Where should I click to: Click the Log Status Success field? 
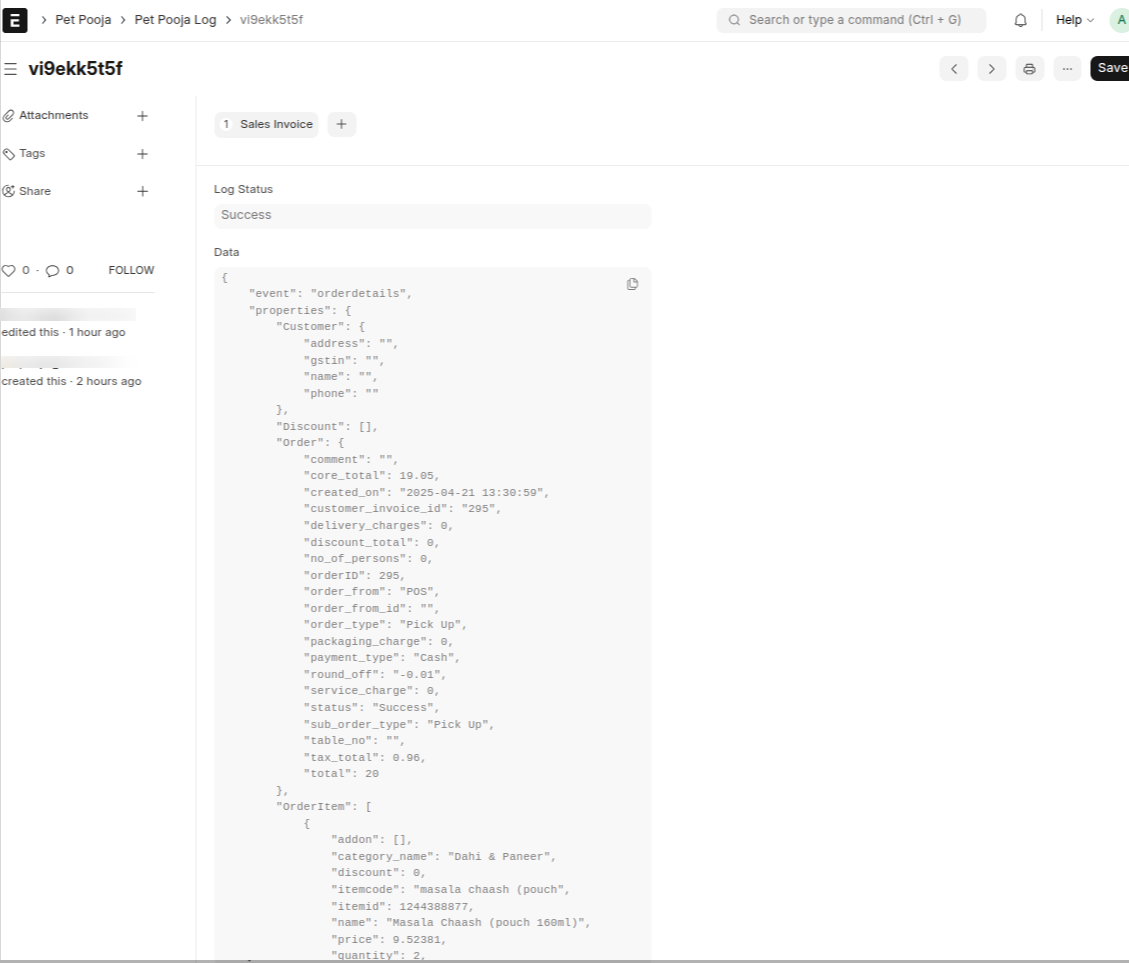[x=432, y=215]
